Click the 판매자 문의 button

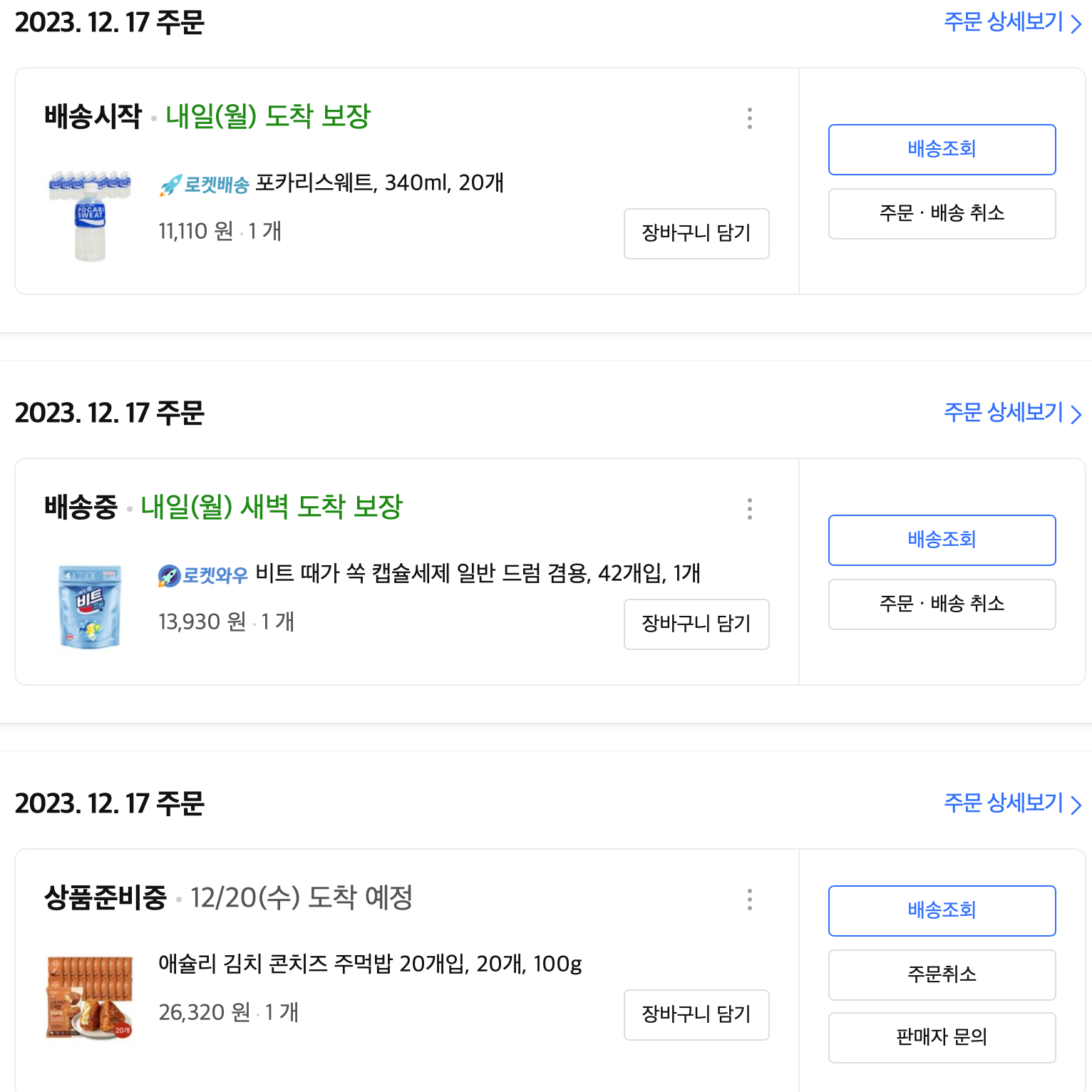[x=942, y=1038]
